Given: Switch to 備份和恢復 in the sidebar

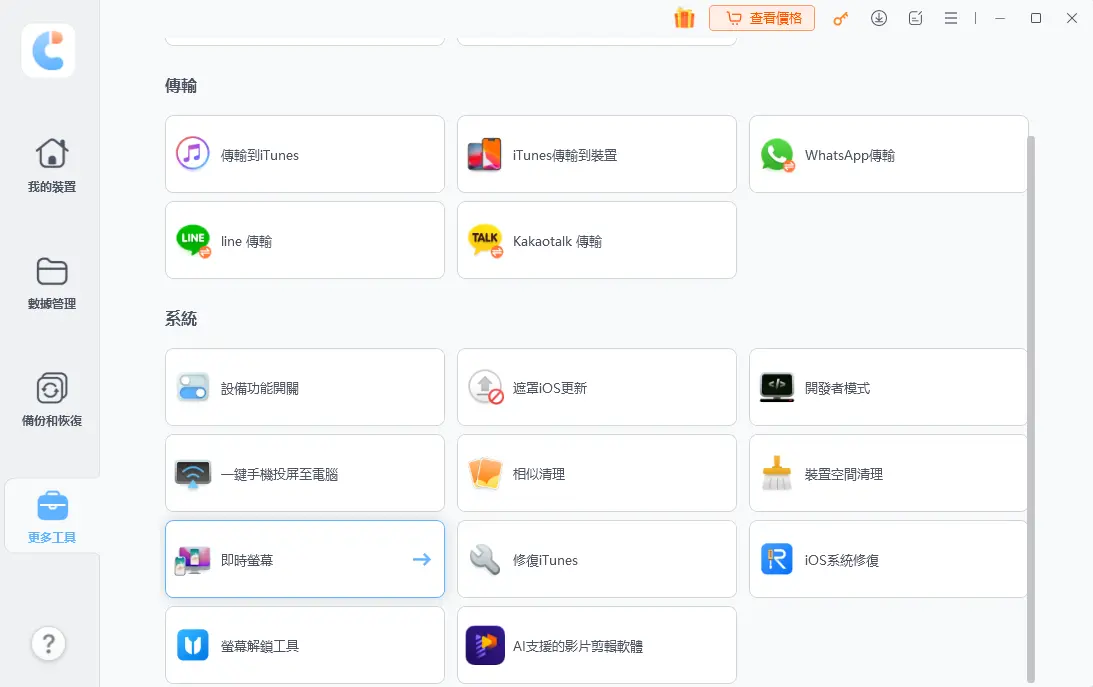Looking at the screenshot, I should [52, 400].
